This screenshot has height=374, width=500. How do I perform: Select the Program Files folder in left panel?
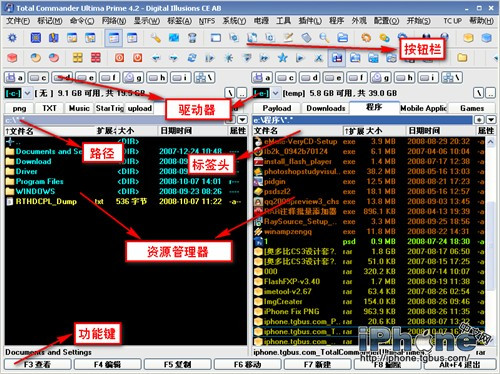tap(39, 181)
